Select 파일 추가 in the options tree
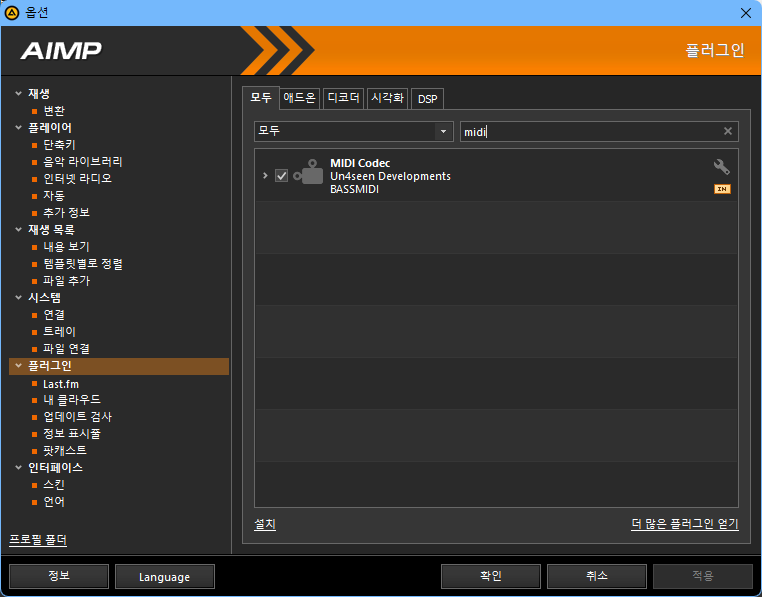The image size is (762, 597). pos(66,281)
